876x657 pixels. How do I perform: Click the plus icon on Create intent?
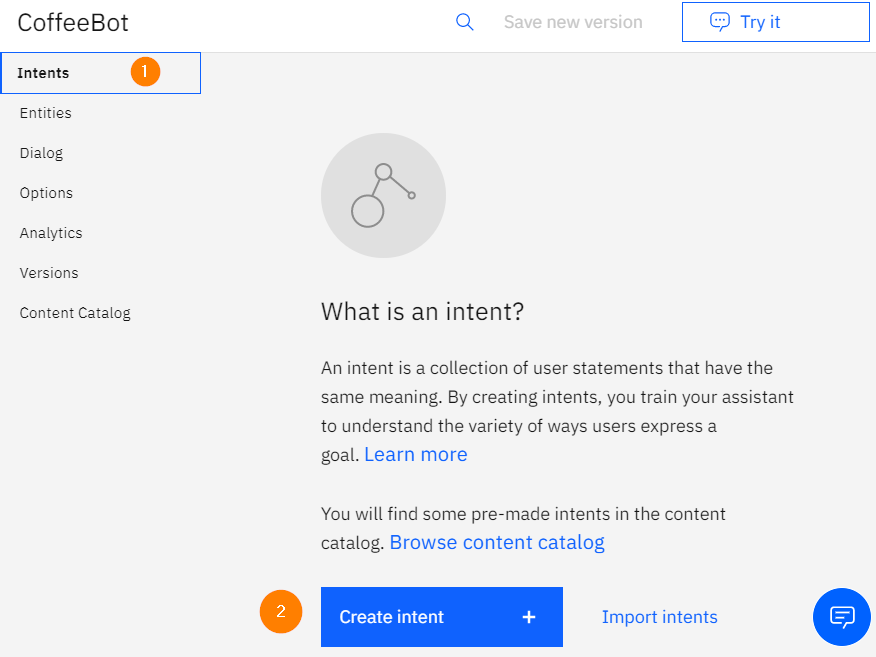point(529,617)
